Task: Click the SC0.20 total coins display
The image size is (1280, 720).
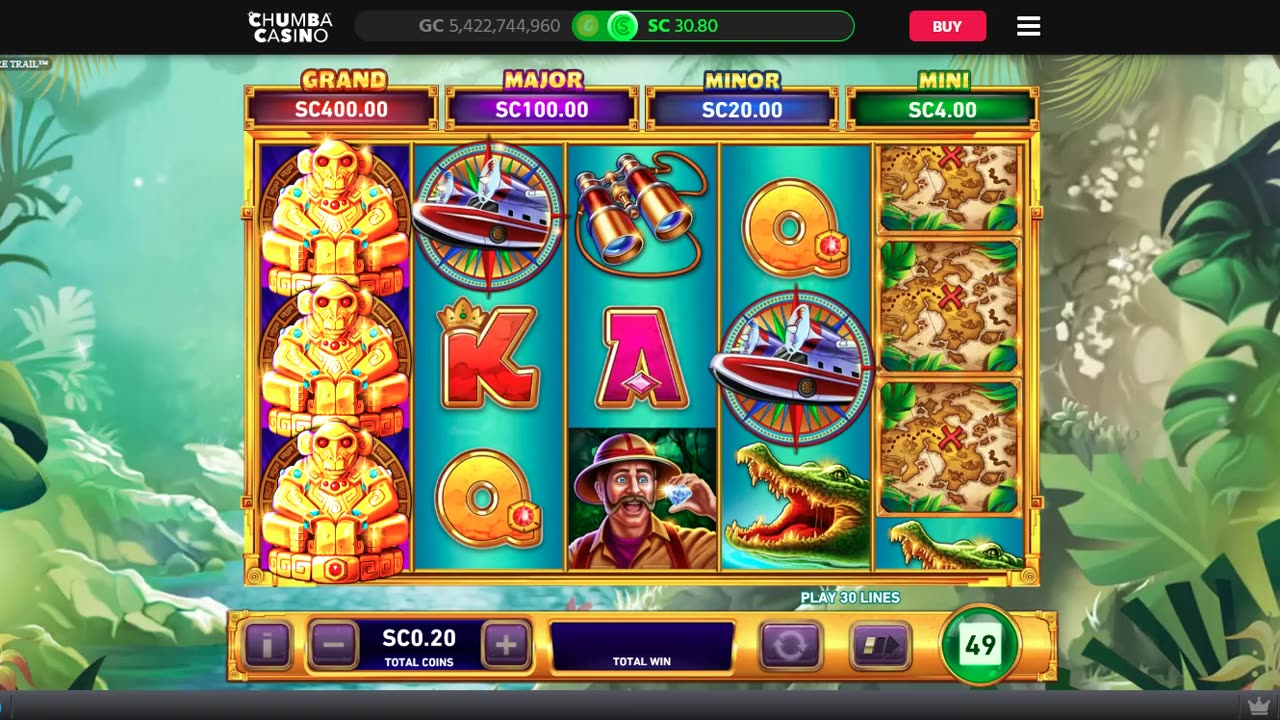Action: click(419, 645)
